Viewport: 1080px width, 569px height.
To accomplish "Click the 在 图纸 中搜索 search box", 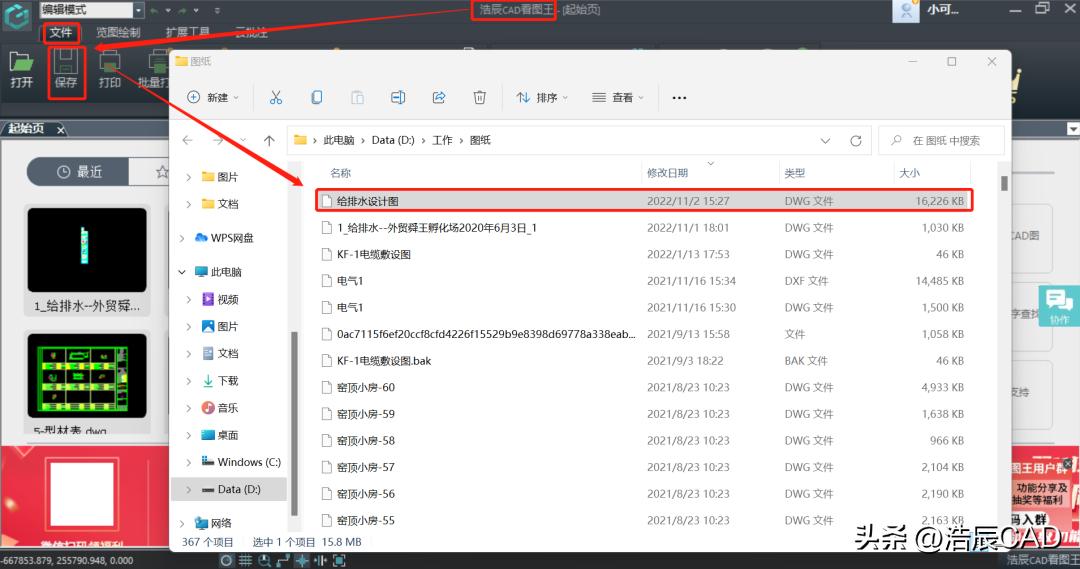I will (x=941, y=141).
